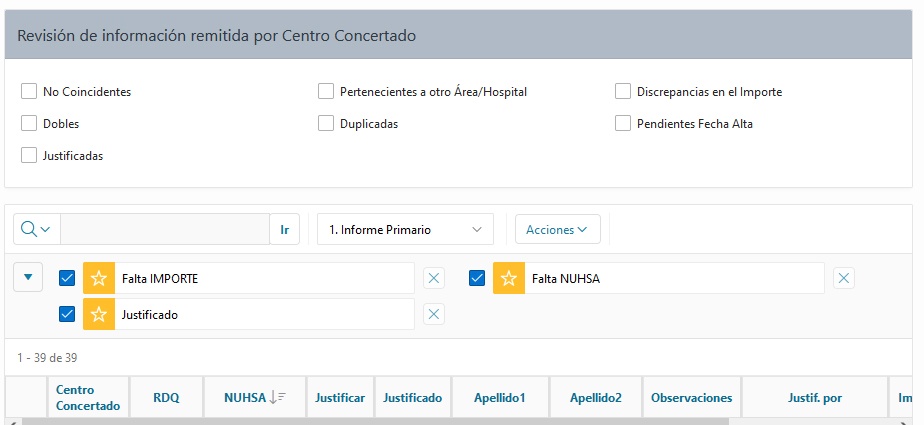Click the star icon beside Falta IMPORTE

tap(99, 278)
